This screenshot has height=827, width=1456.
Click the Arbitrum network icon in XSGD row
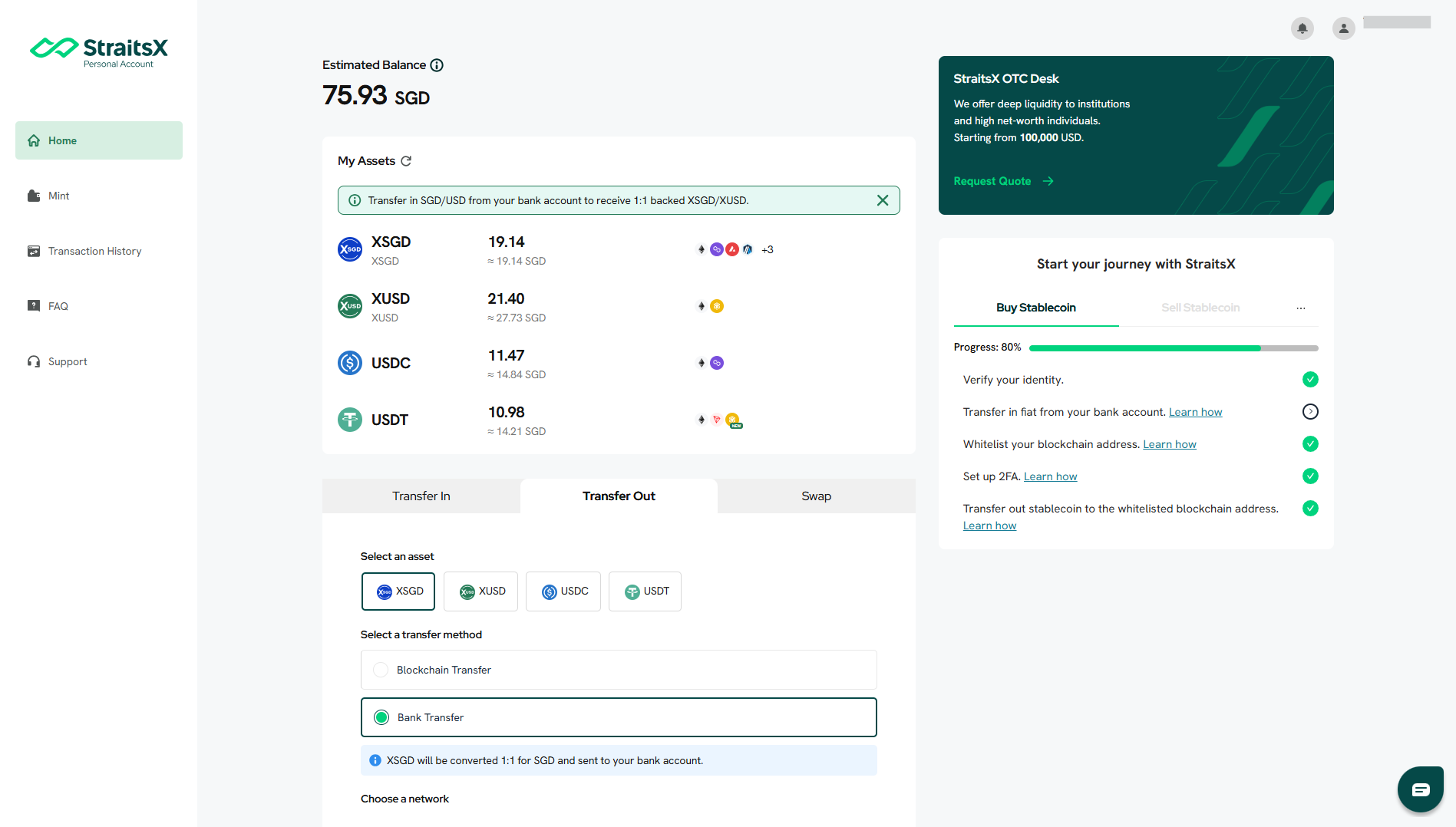point(748,249)
